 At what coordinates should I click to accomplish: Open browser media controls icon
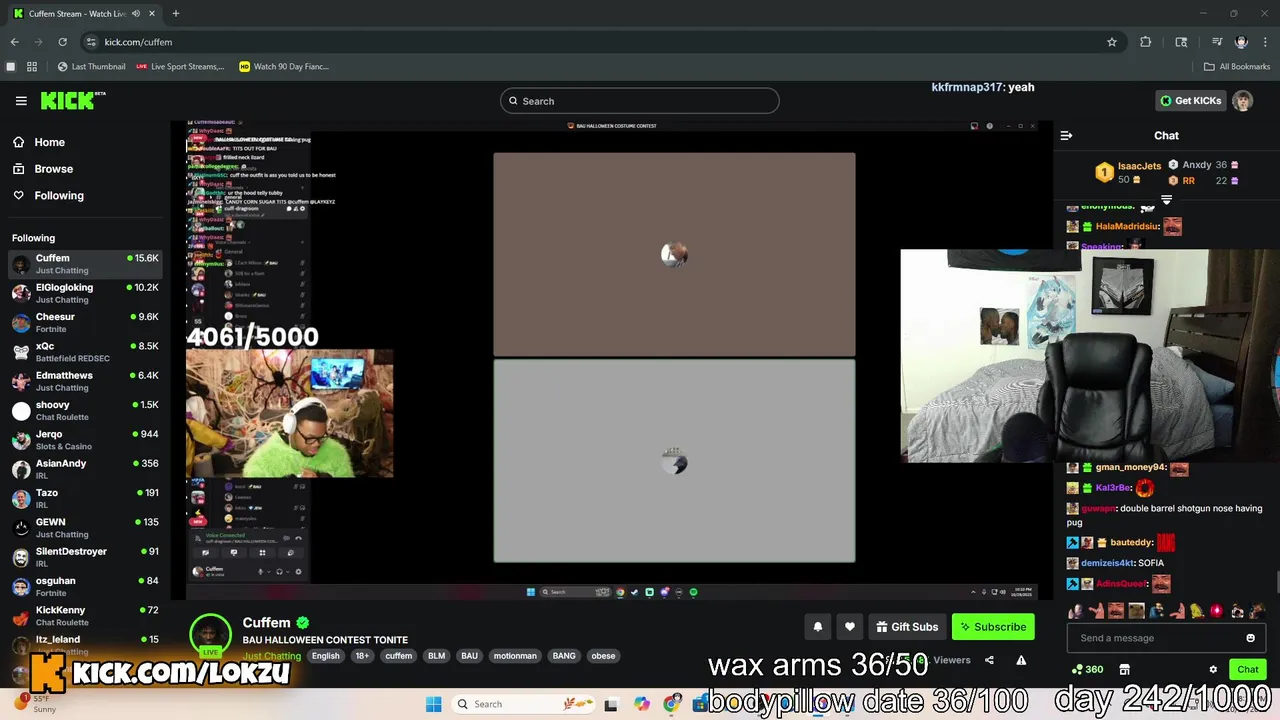pyautogui.click(x=1216, y=42)
